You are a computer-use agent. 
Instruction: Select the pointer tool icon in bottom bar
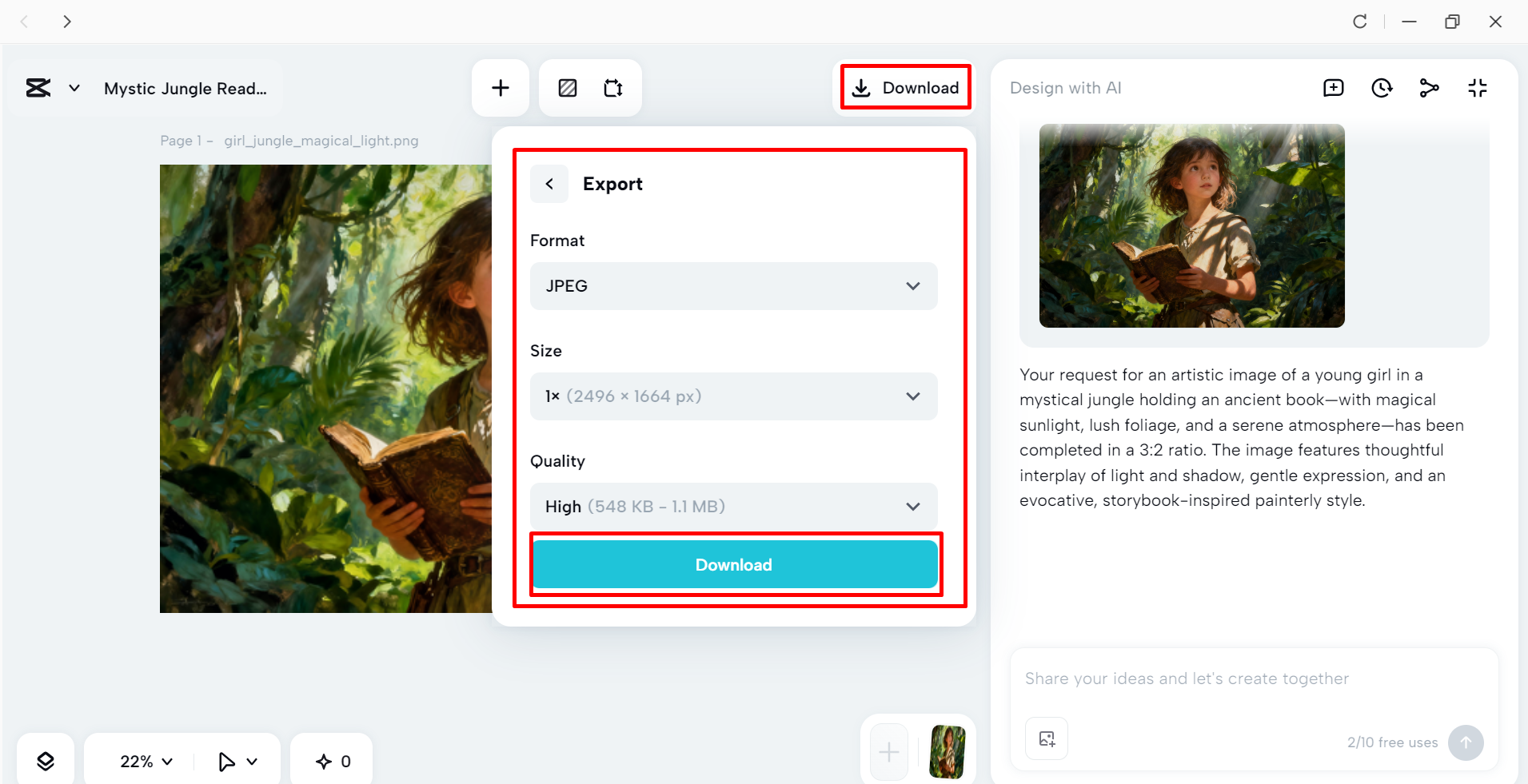[227, 762]
